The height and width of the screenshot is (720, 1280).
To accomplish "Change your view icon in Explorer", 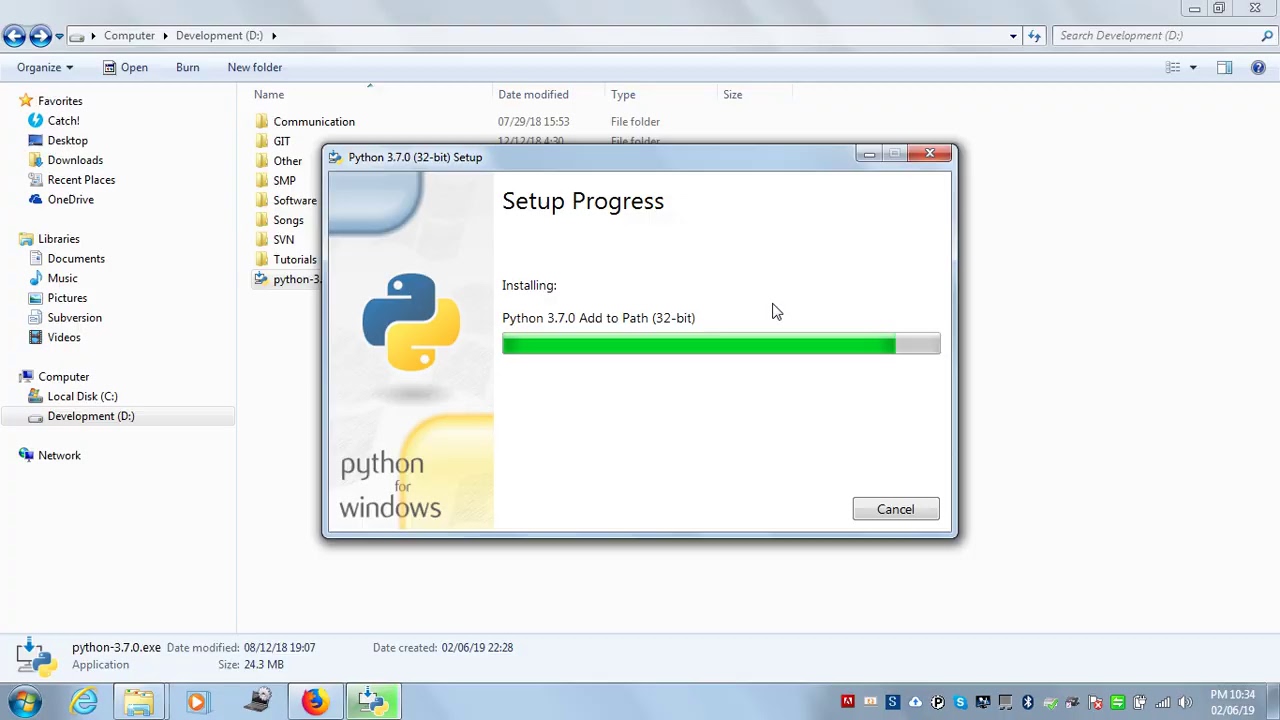I will coord(1173,67).
